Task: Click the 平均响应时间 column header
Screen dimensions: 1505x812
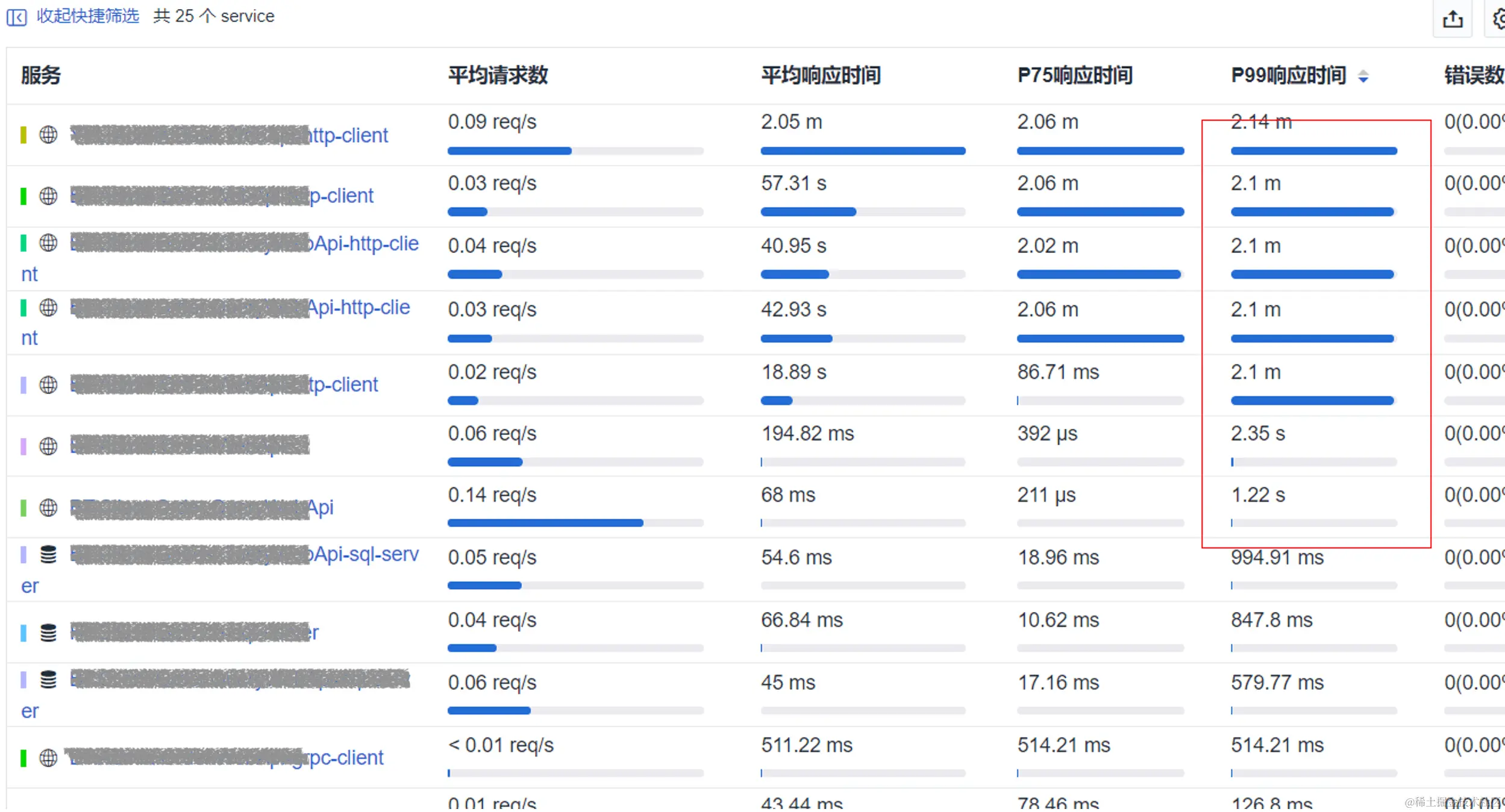Action: click(821, 75)
